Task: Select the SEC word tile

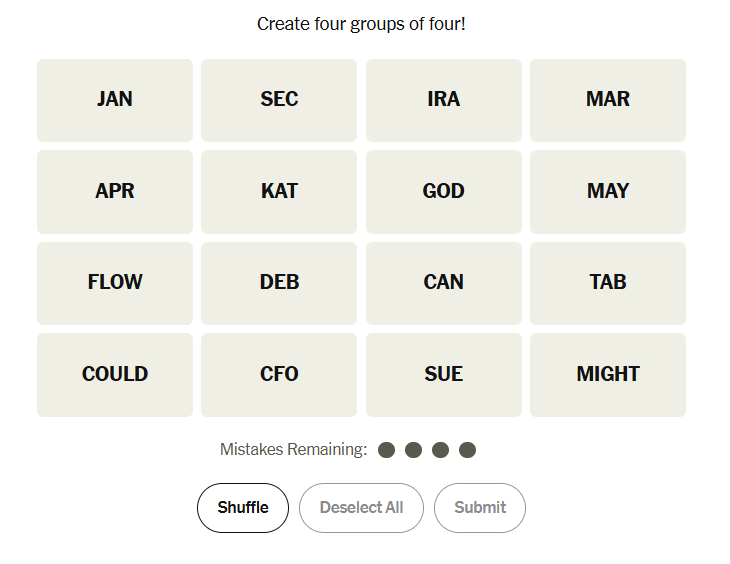Action: [279, 99]
